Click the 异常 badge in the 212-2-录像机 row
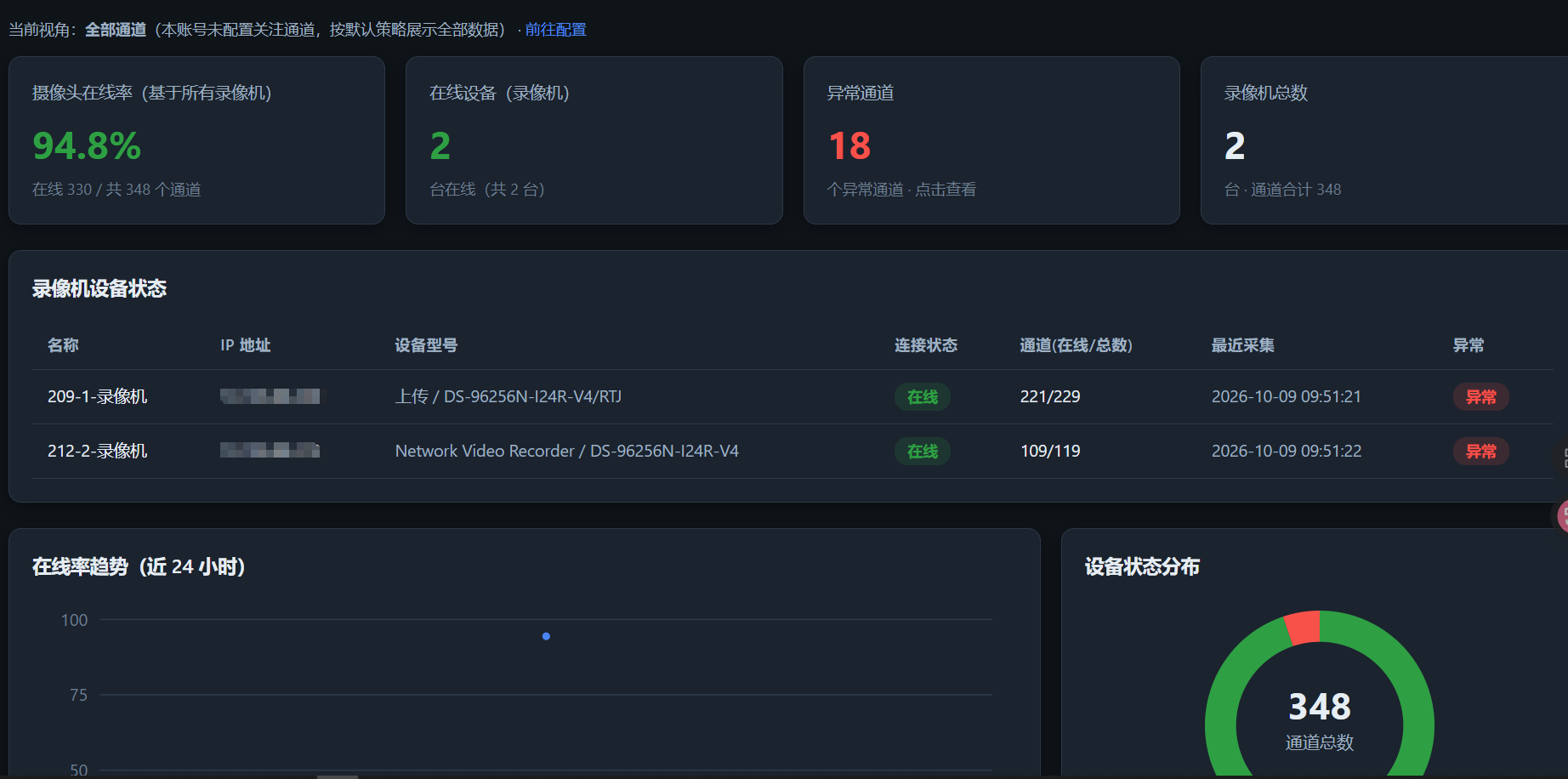 [x=1481, y=452]
